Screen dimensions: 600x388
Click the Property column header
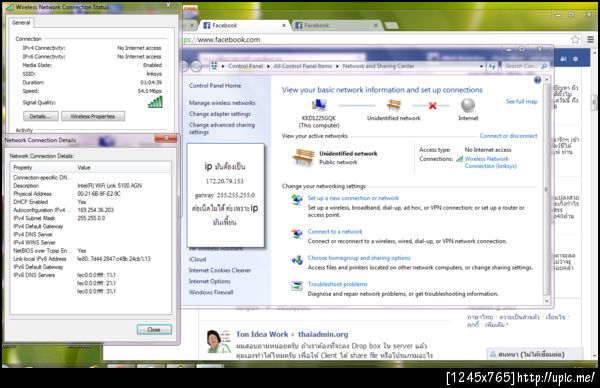43,168
